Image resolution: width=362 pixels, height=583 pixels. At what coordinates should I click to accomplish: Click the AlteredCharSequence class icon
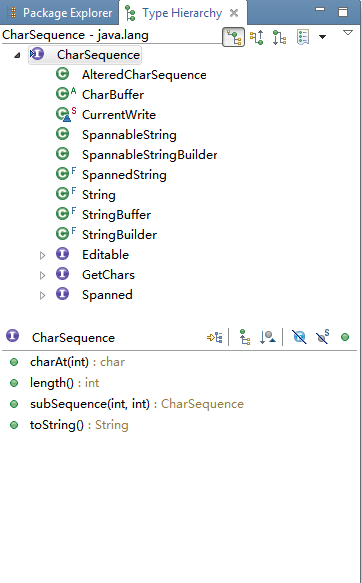(62, 74)
